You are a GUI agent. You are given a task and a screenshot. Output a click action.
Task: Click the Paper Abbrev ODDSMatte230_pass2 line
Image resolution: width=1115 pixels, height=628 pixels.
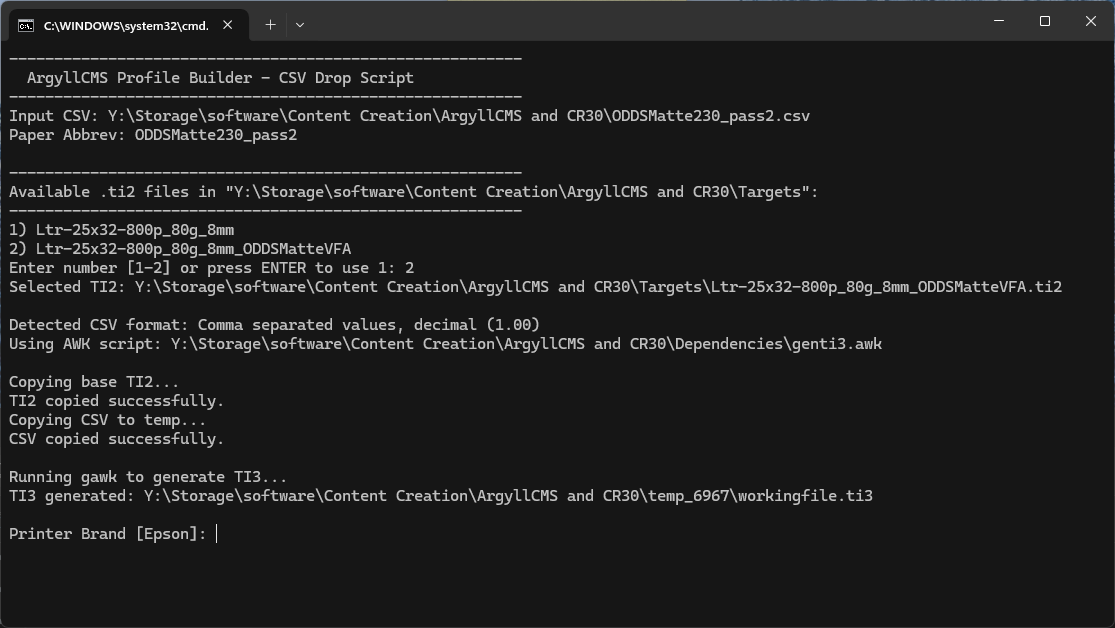pos(153,135)
